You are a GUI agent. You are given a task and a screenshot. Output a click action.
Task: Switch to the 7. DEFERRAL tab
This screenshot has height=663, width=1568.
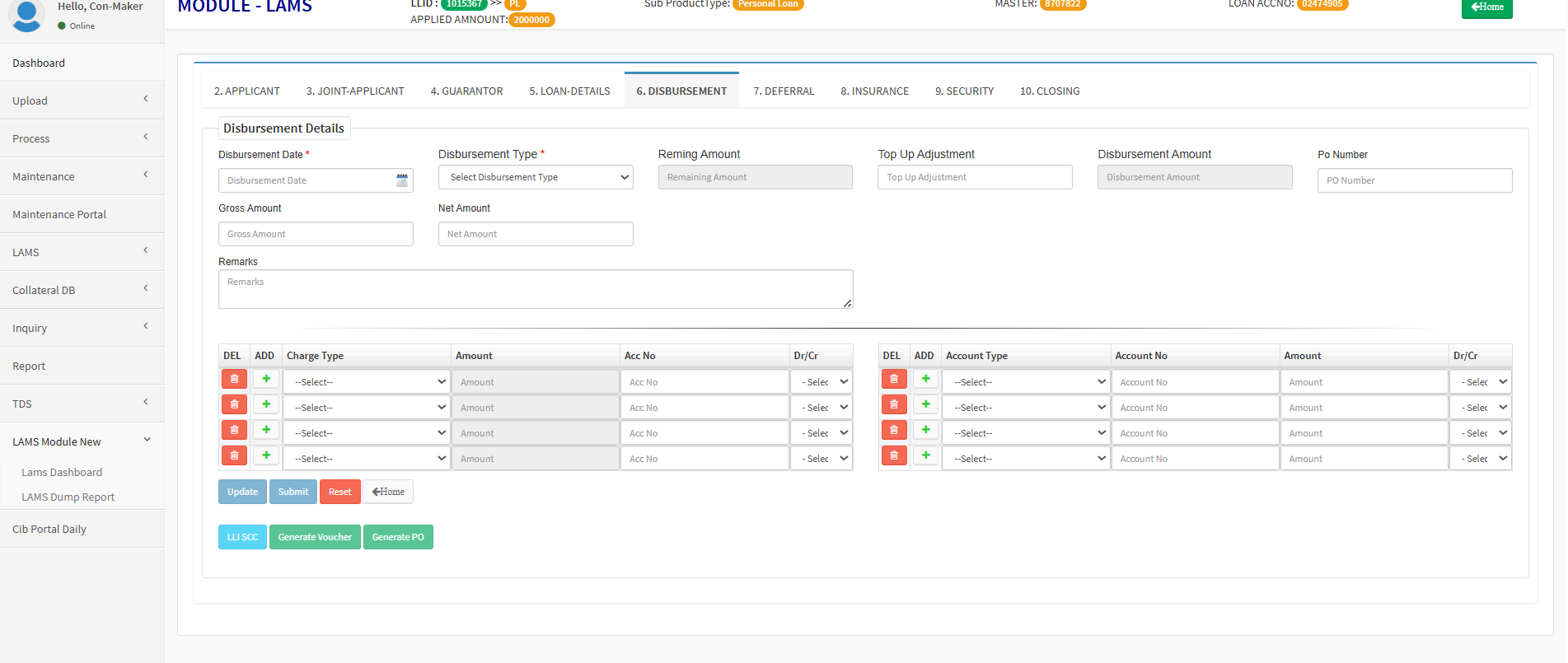(x=784, y=91)
